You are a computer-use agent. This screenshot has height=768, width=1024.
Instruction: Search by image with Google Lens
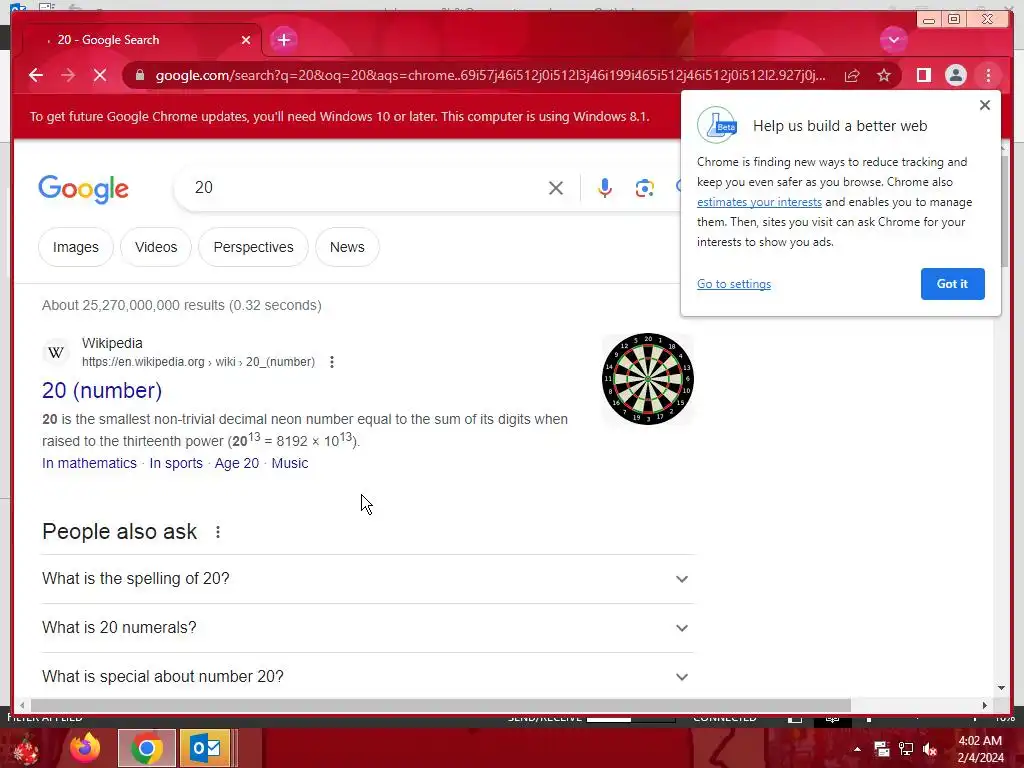(x=645, y=188)
